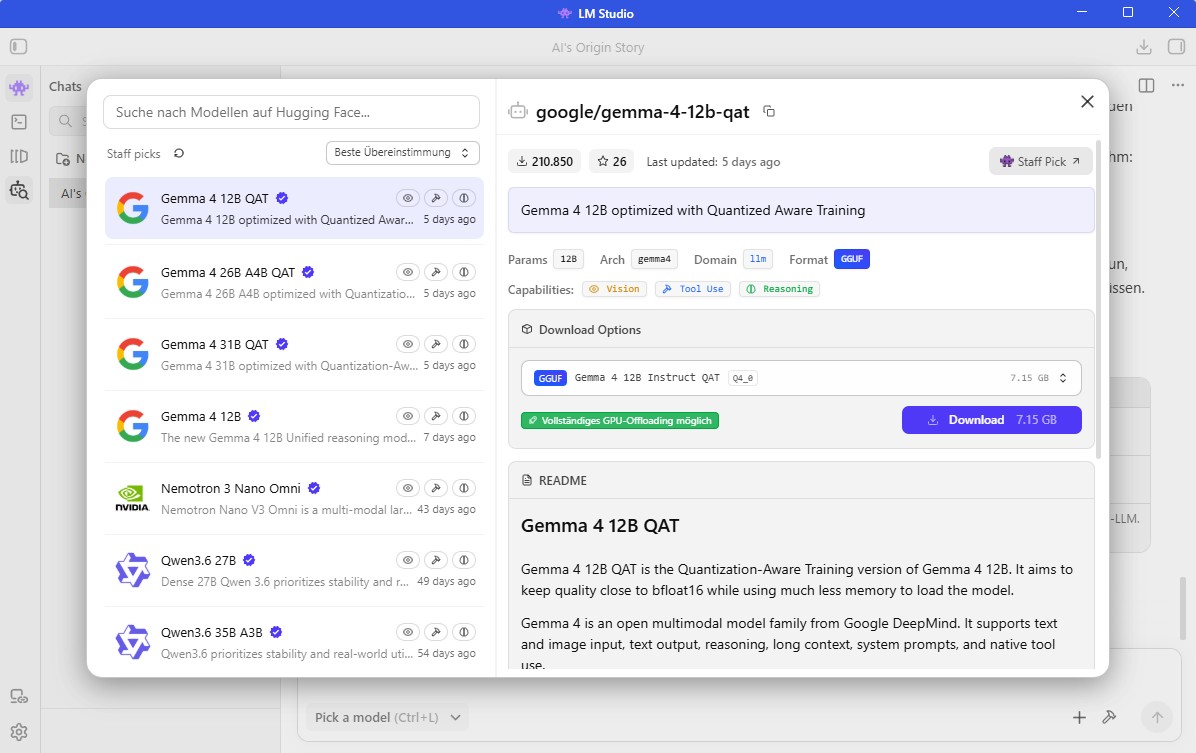Click tool use icon on Qwen3.6 27B row

(x=436, y=560)
